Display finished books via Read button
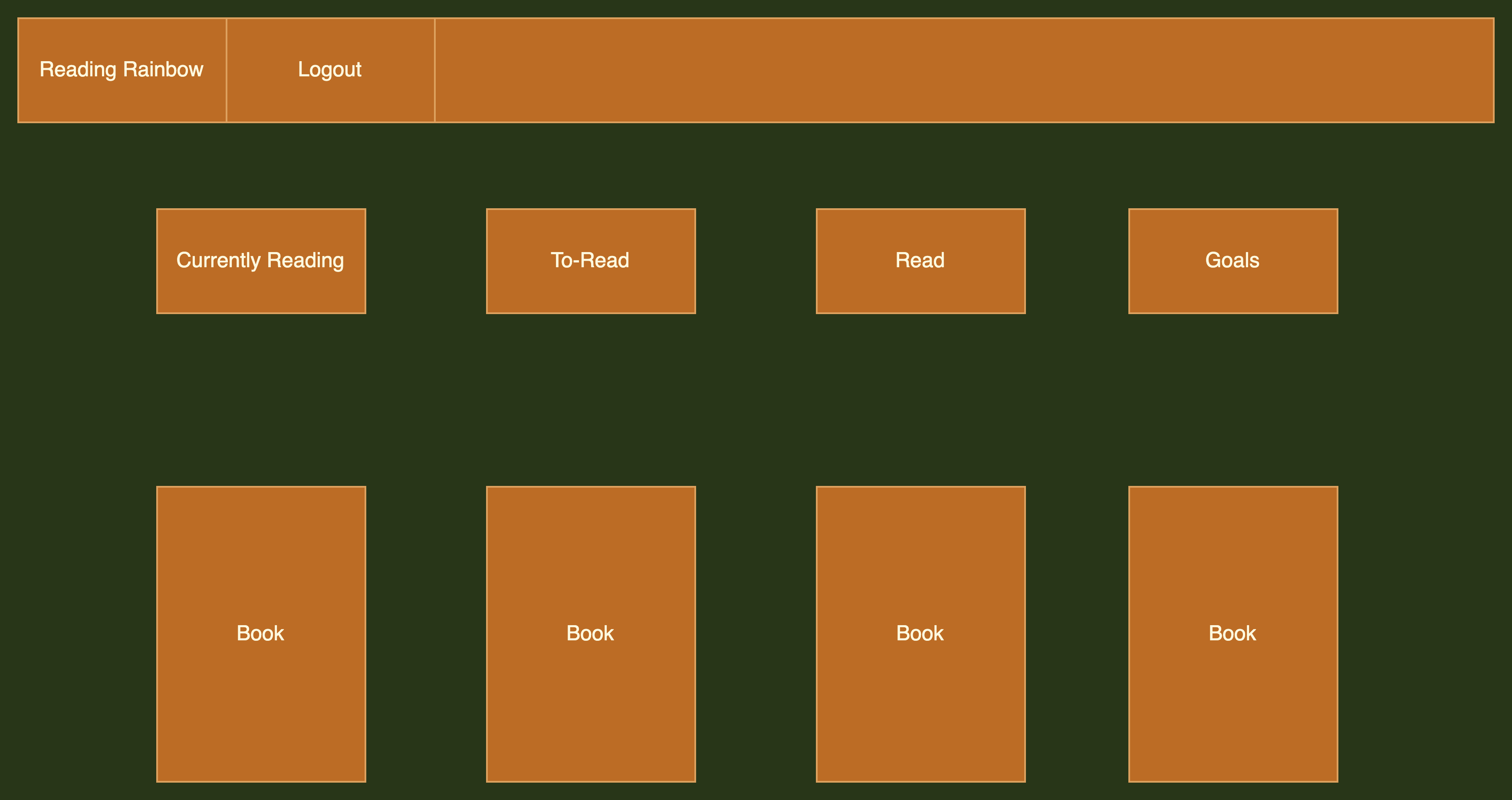Screen dimensions: 1512x800 click(x=920, y=261)
